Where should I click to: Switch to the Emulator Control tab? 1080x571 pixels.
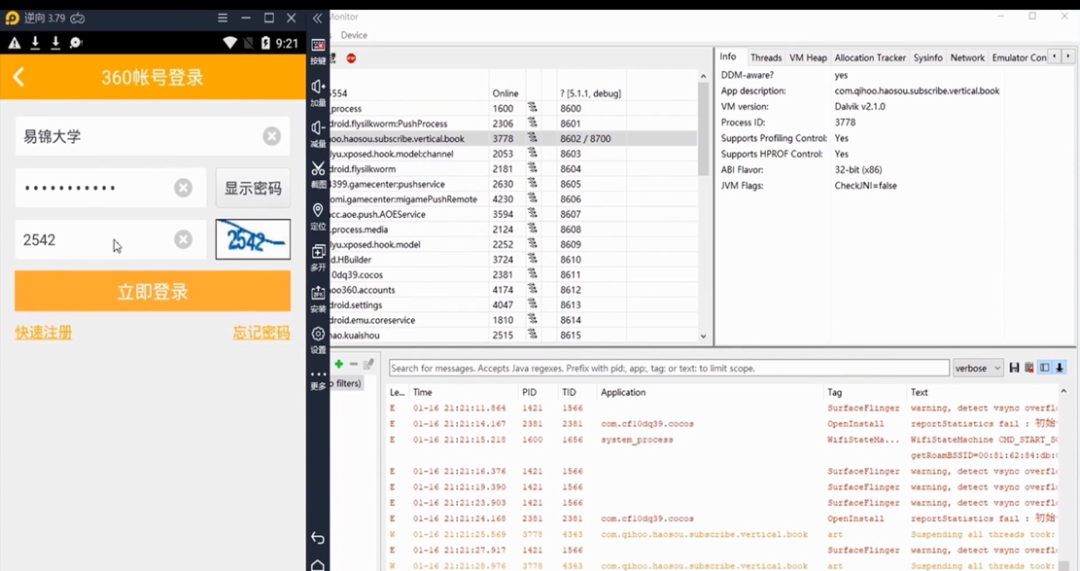(x=1019, y=58)
